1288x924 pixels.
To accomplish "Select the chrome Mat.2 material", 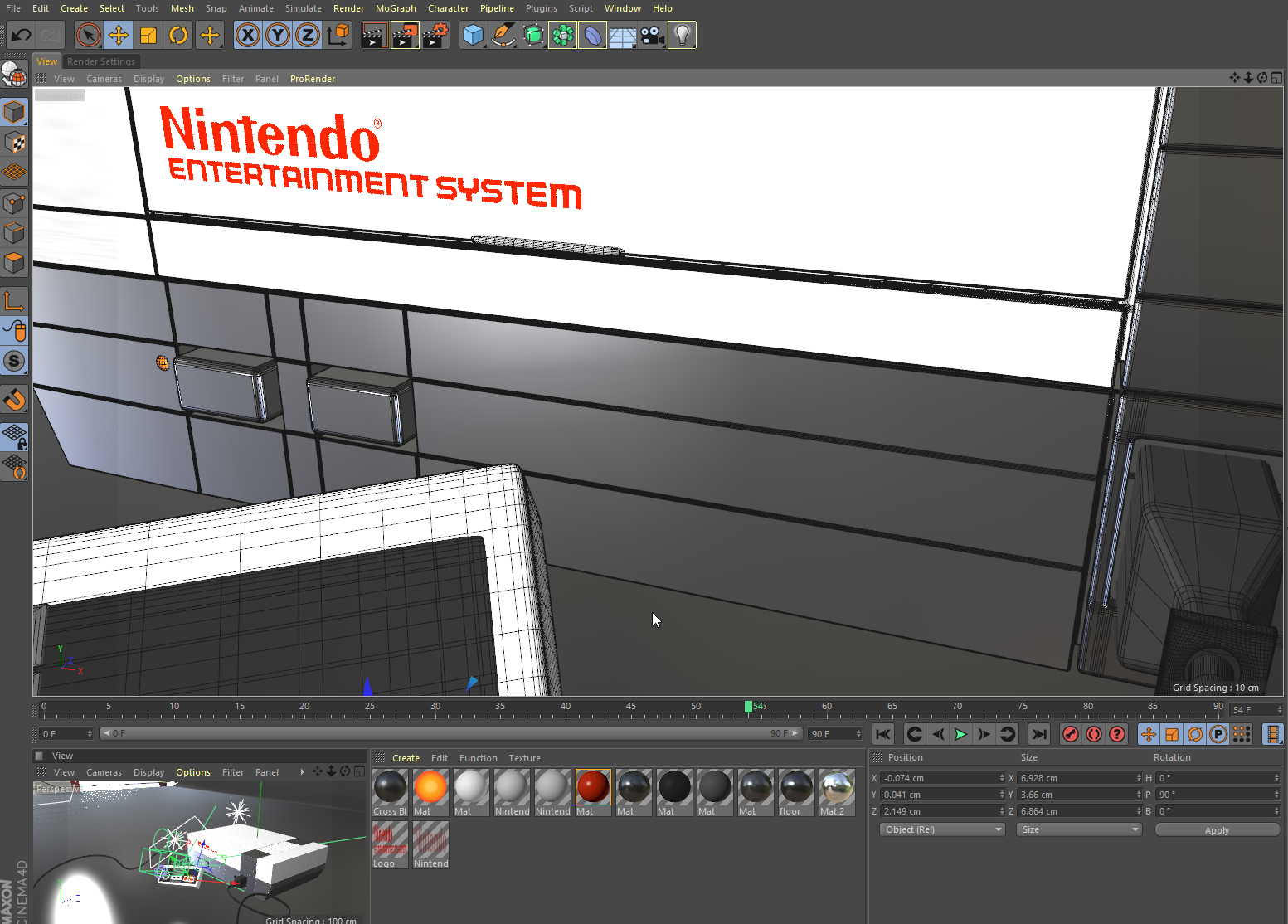I will click(x=837, y=792).
